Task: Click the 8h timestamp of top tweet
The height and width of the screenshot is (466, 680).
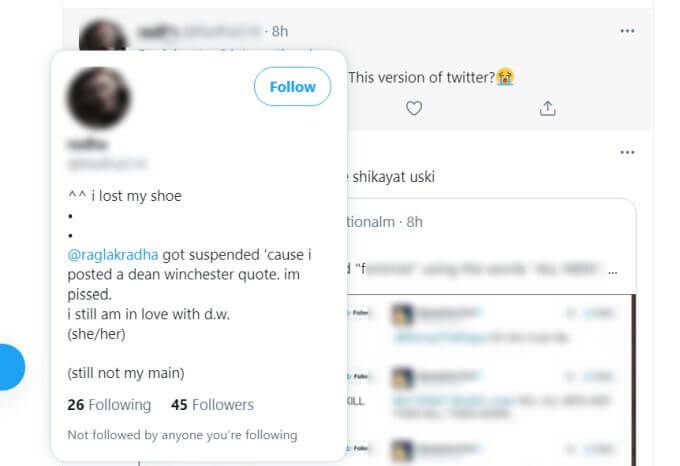Action: click(280, 31)
